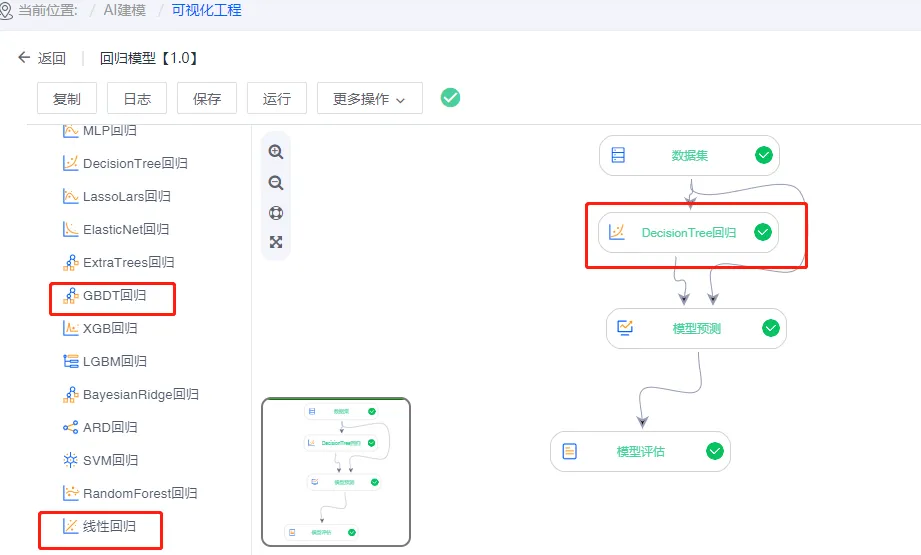
Task: Click the 保存 button
Action: pyautogui.click(x=207, y=99)
